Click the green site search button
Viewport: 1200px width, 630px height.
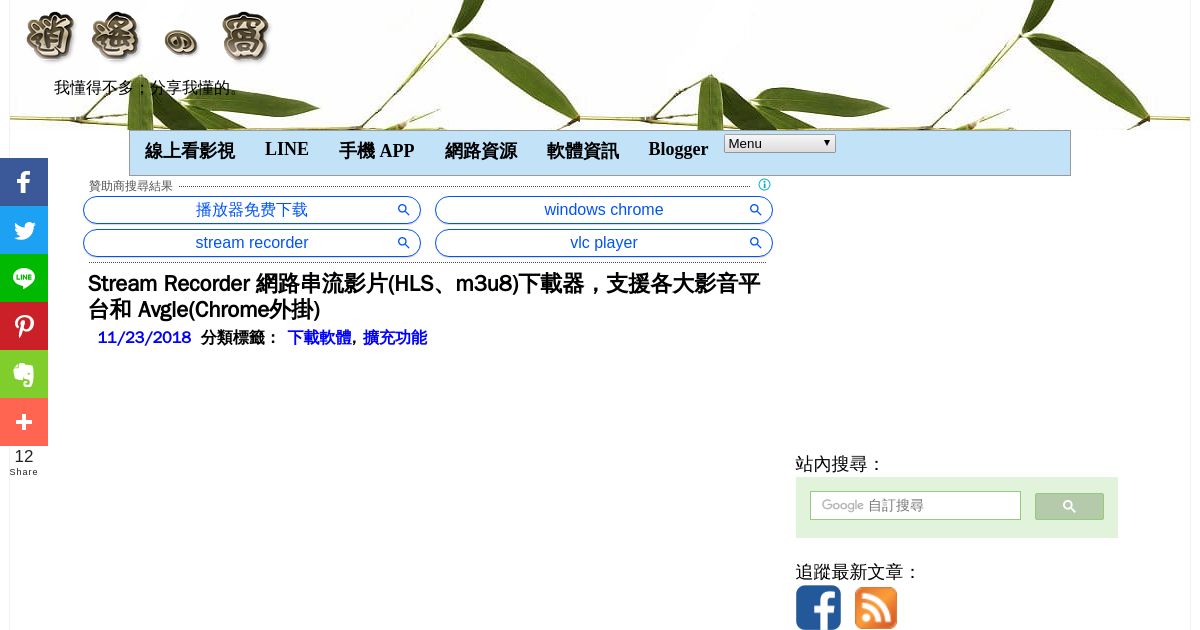[x=1069, y=507]
